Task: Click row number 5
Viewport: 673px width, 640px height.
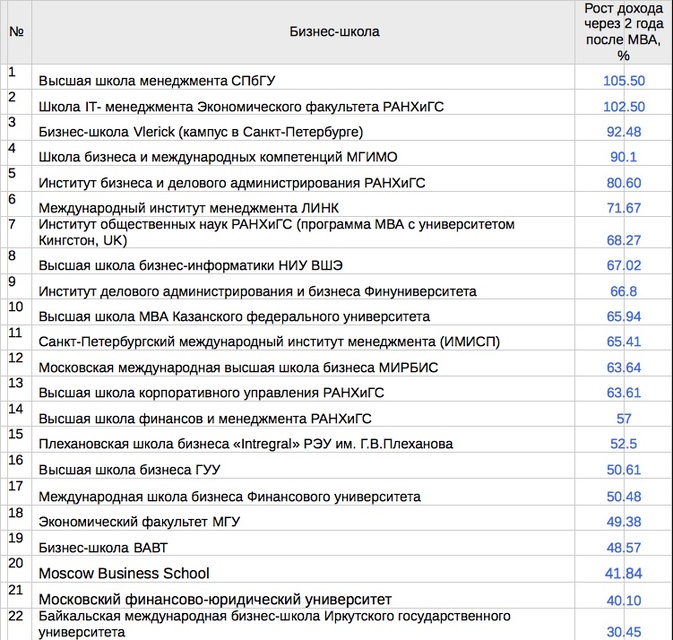Action: coord(12,173)
